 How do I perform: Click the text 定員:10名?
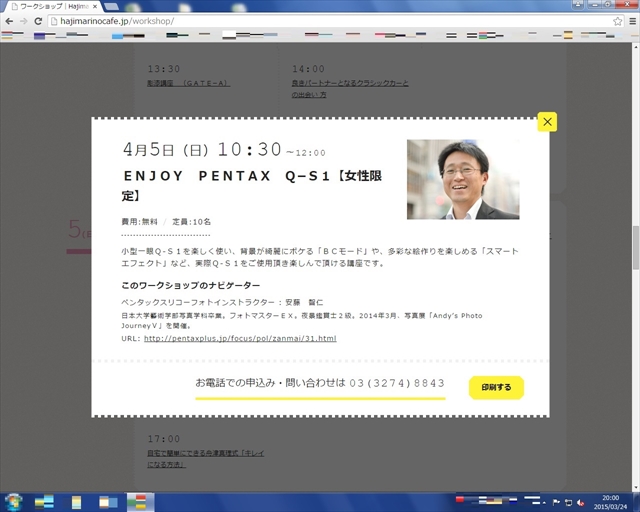191,222
